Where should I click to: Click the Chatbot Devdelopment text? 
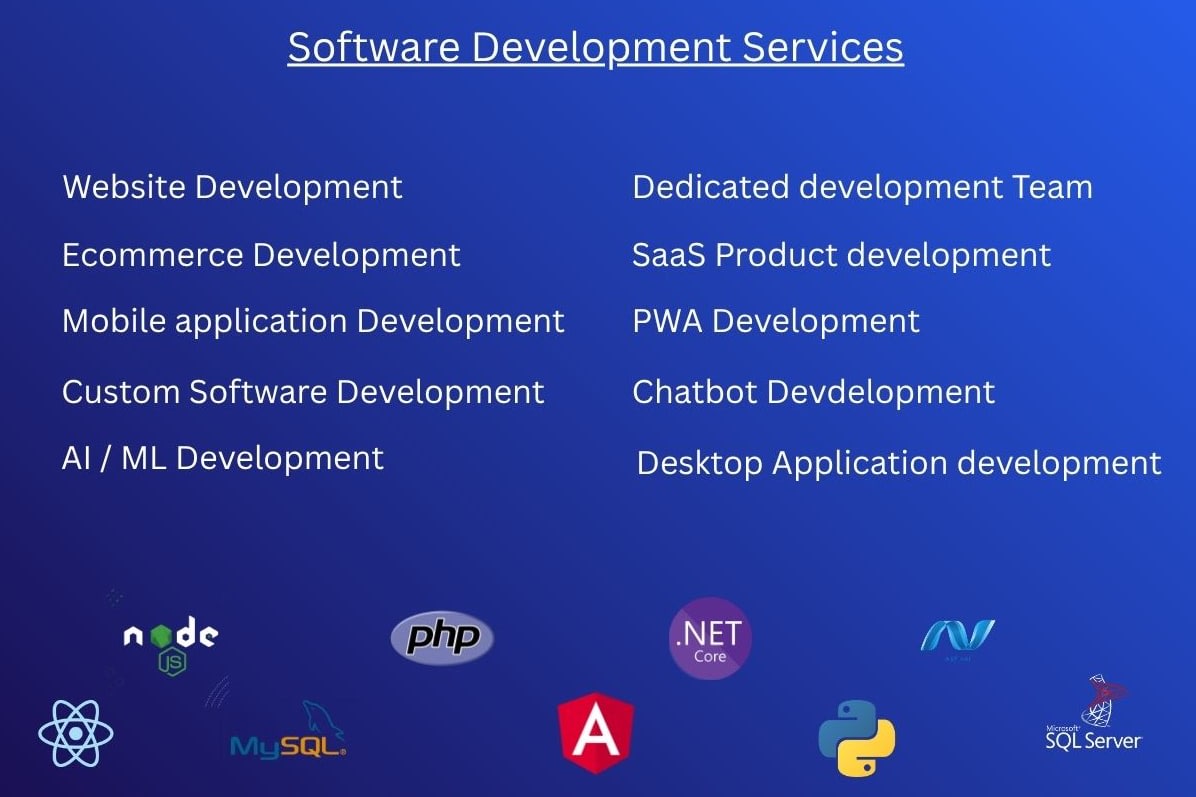pos(814,392)
